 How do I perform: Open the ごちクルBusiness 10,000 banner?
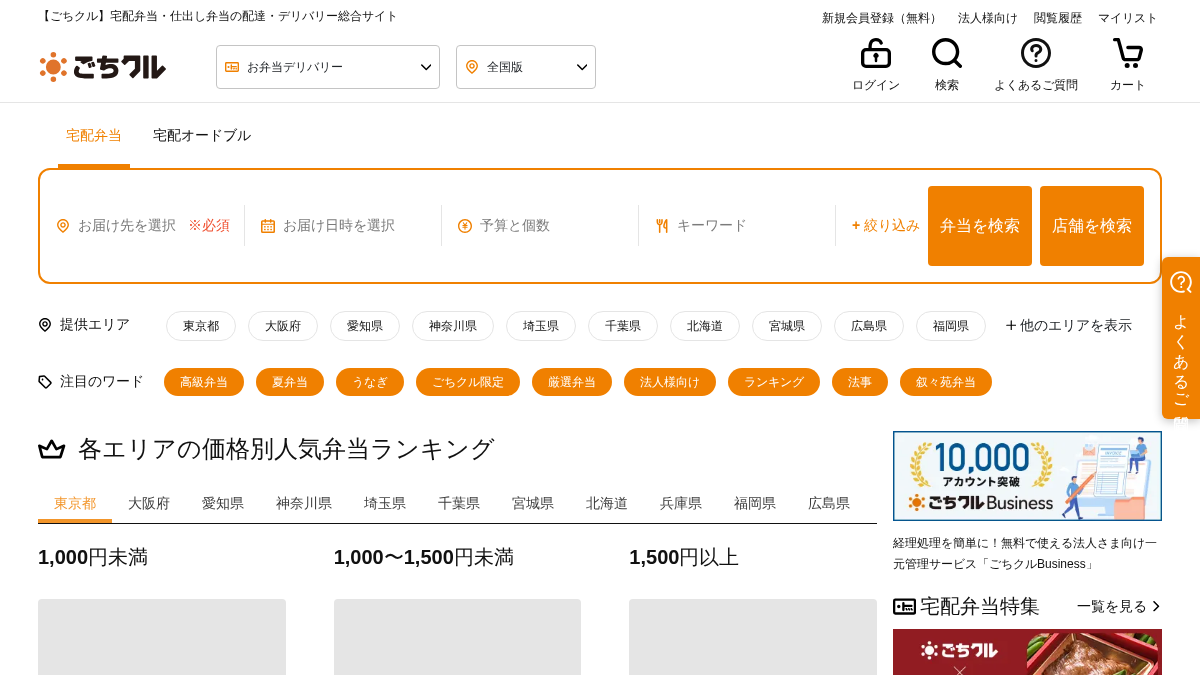1027,476
